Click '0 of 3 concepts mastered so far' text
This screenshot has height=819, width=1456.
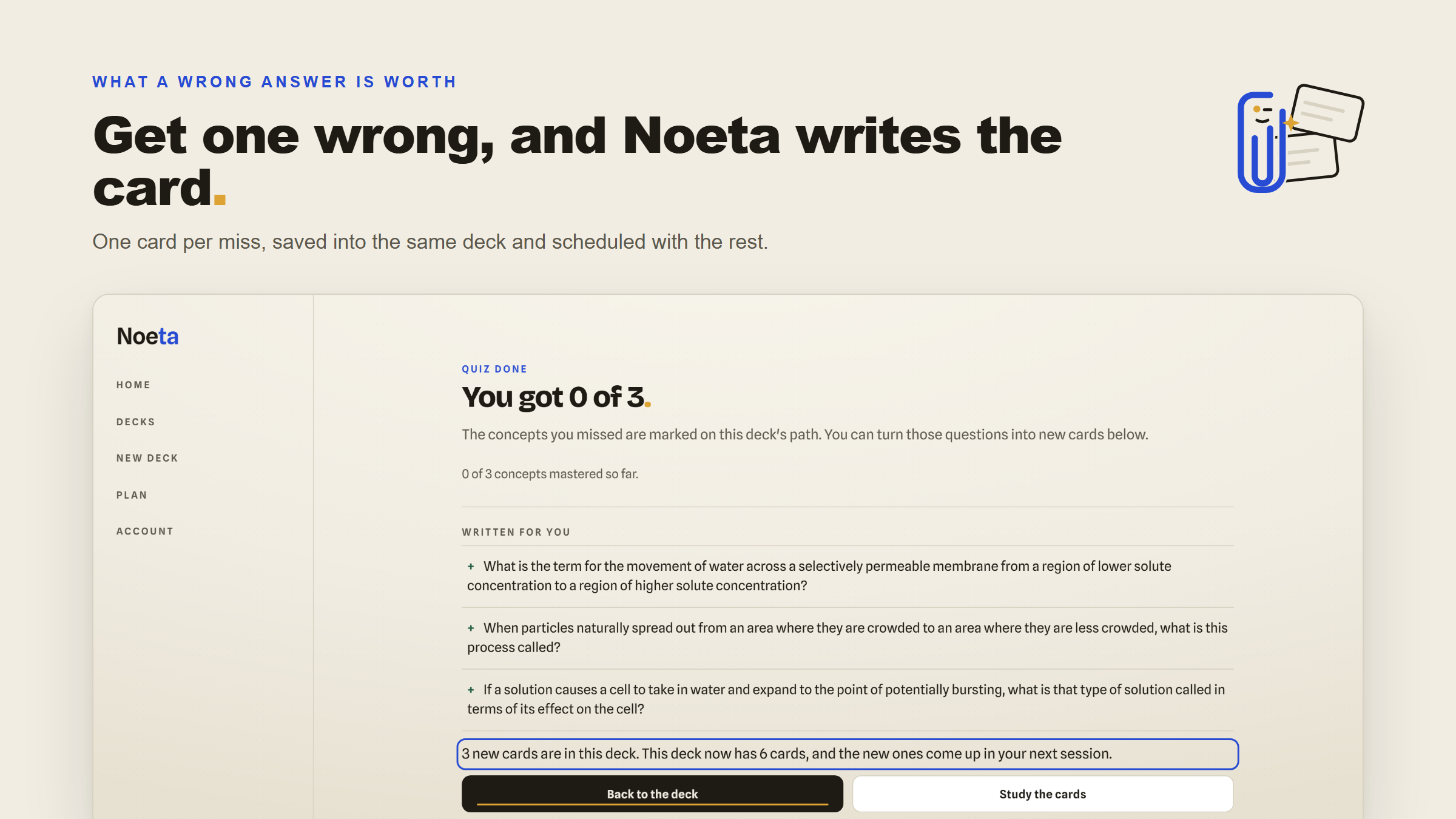click(550, 474)
